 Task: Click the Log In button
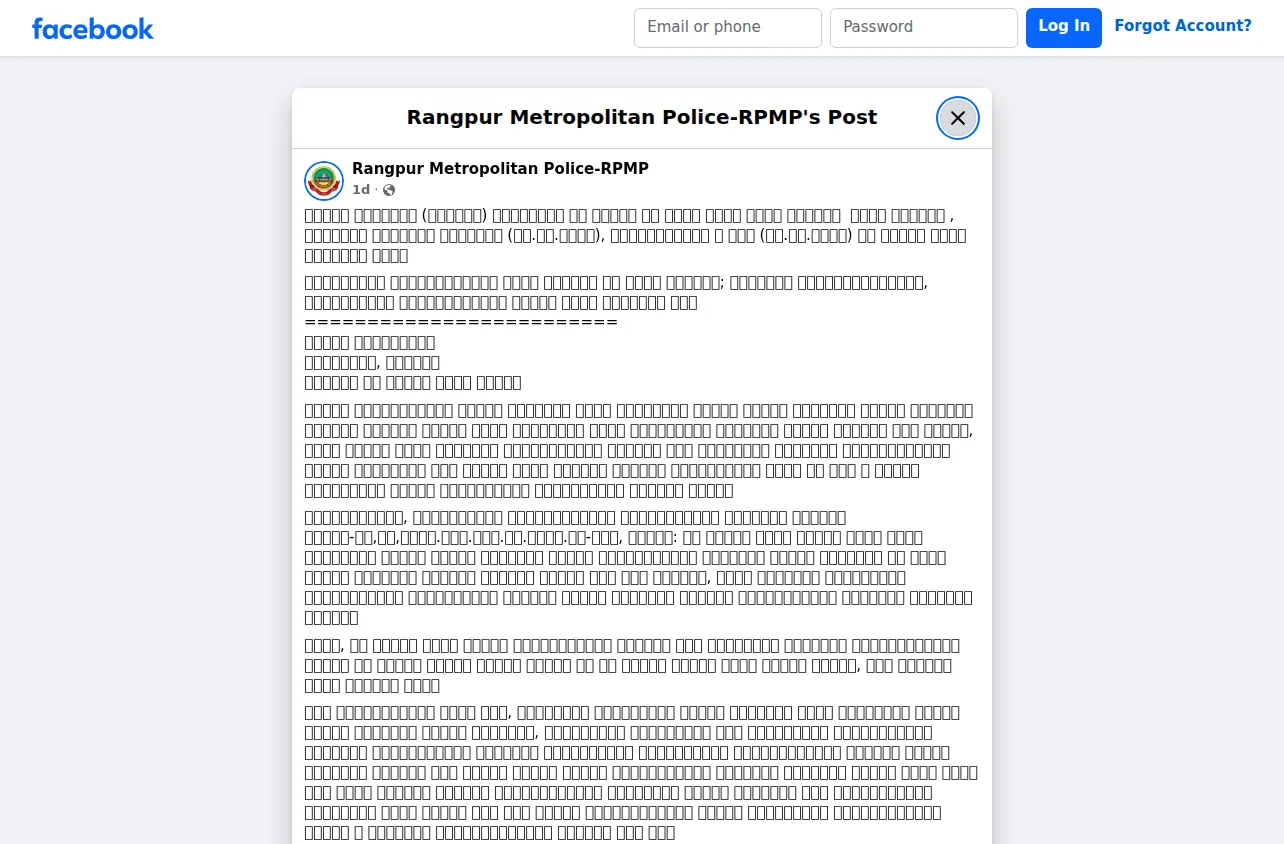click(x=1064, y=27)
